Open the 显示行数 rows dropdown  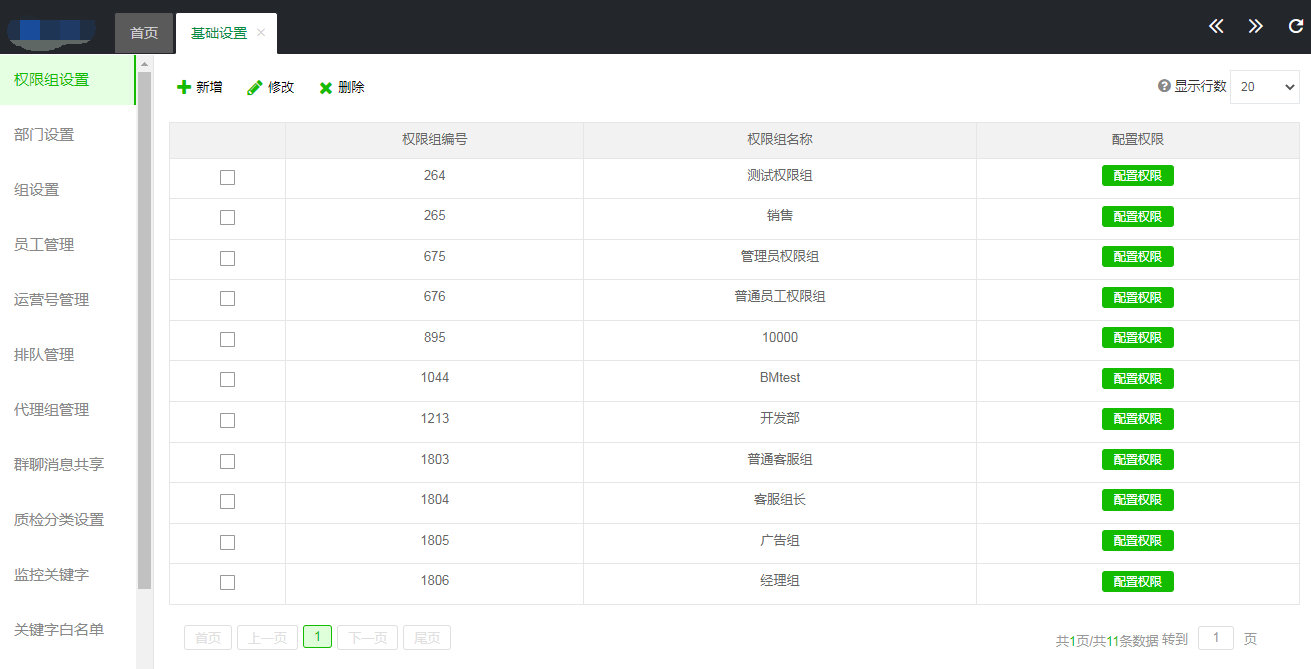[x=1264, y=87]
